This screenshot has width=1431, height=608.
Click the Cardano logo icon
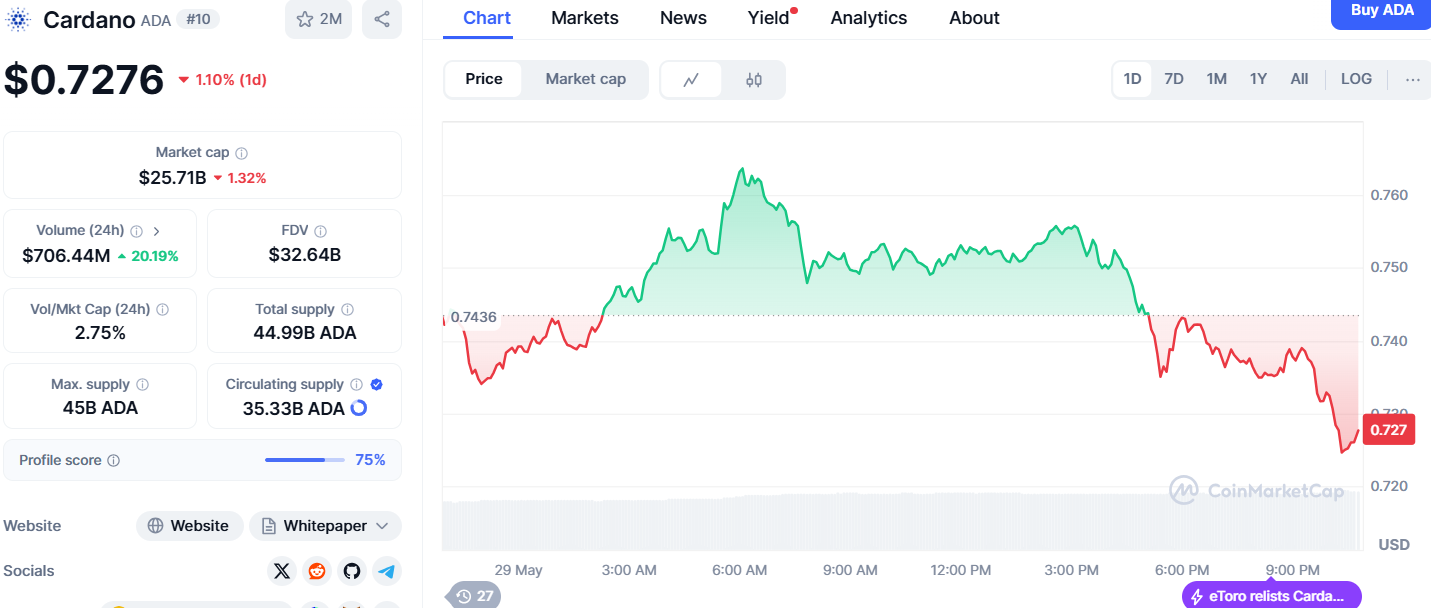click(19, 19)
